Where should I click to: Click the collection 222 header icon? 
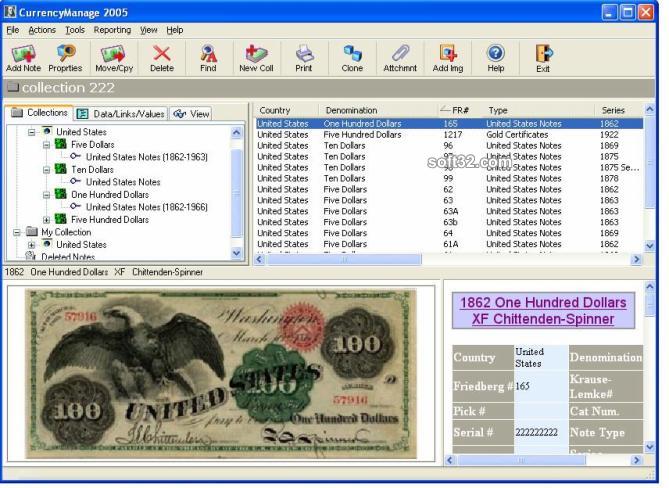[x=13, y=87]
